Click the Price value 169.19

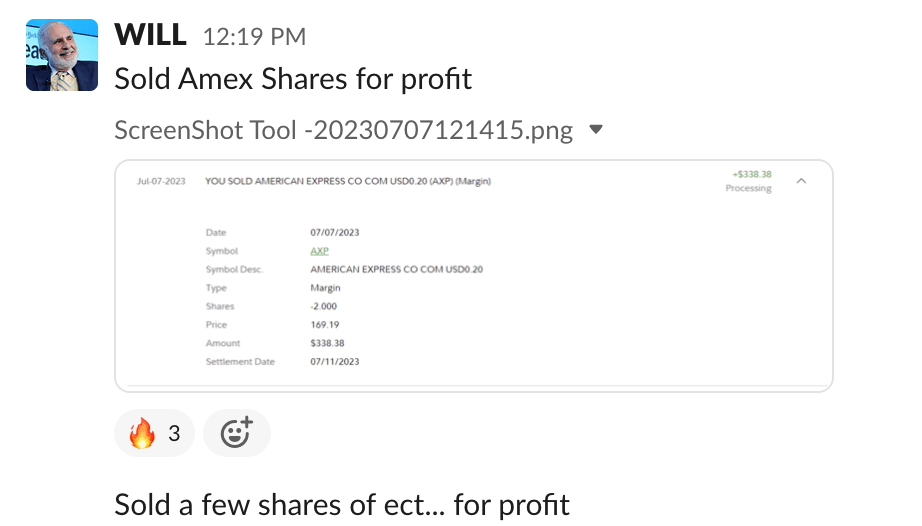pyautogui.click(x=325, y=325)
